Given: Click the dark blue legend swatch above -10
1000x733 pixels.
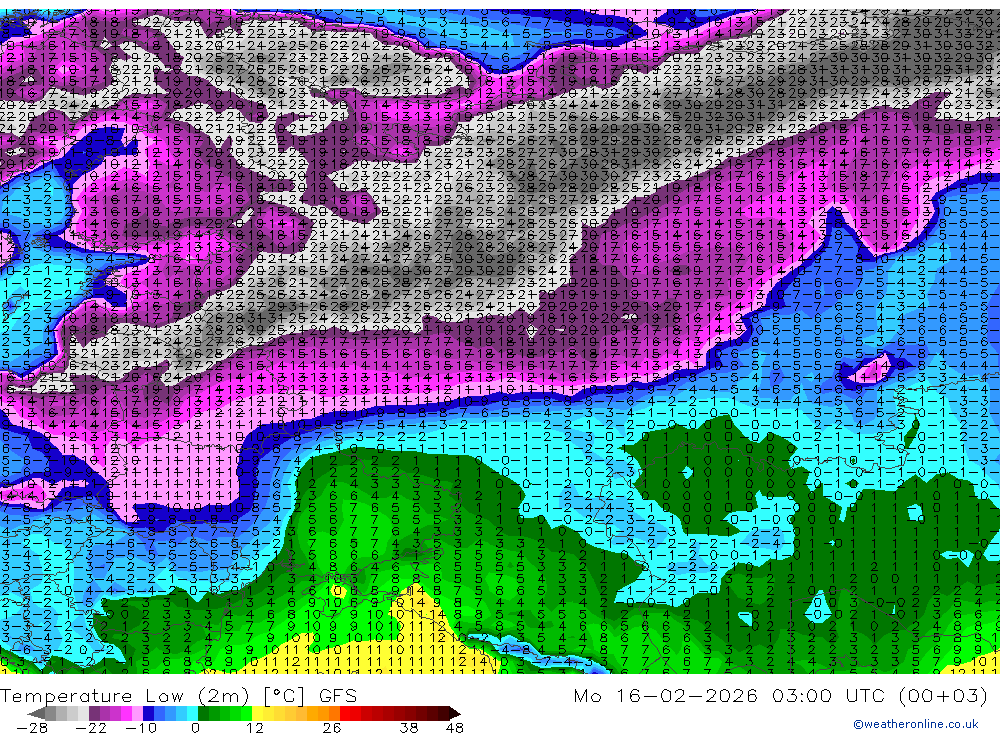Looking at the screenshot, I should 149,713.
